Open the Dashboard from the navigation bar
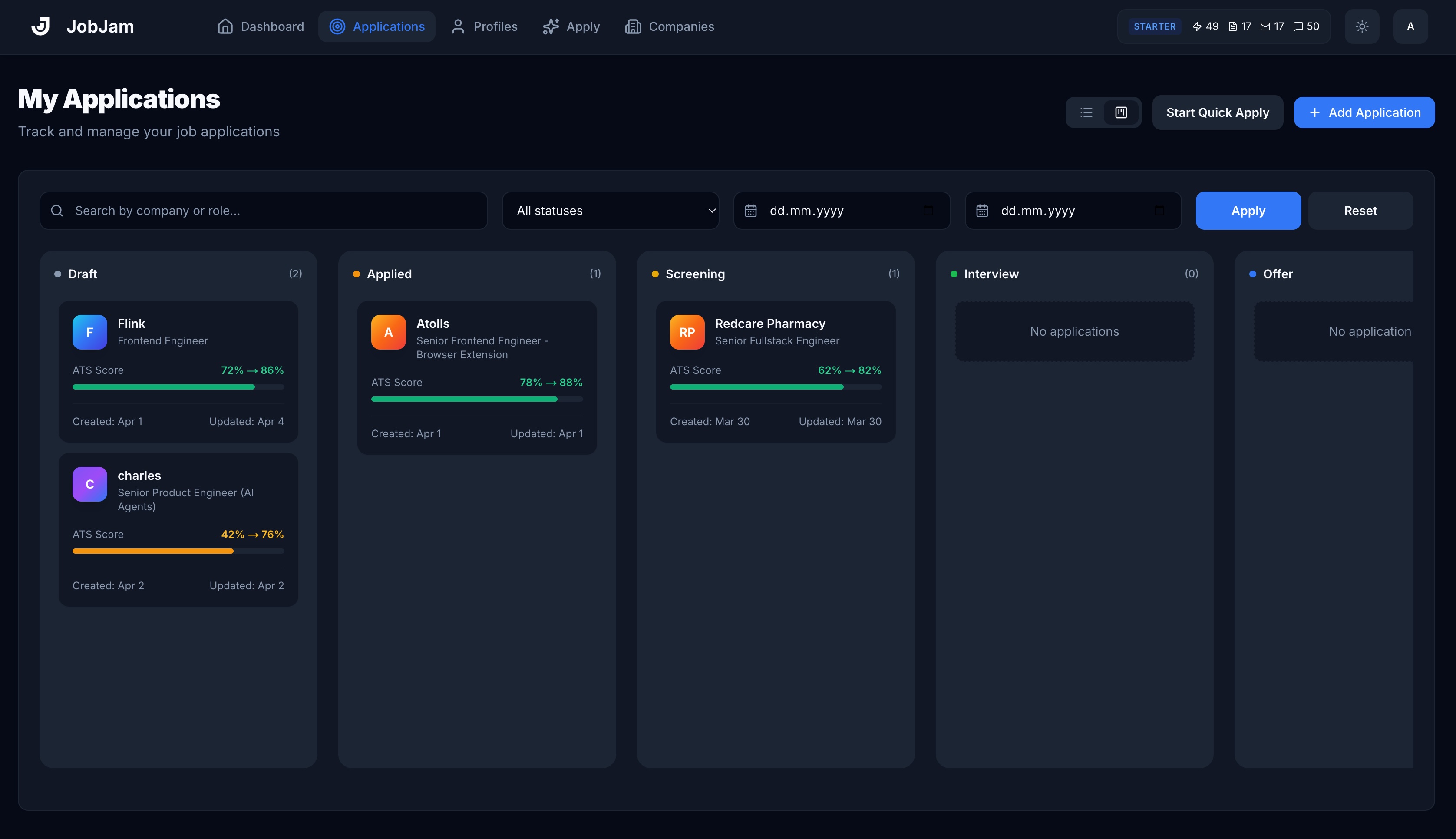 pos(261,26)
